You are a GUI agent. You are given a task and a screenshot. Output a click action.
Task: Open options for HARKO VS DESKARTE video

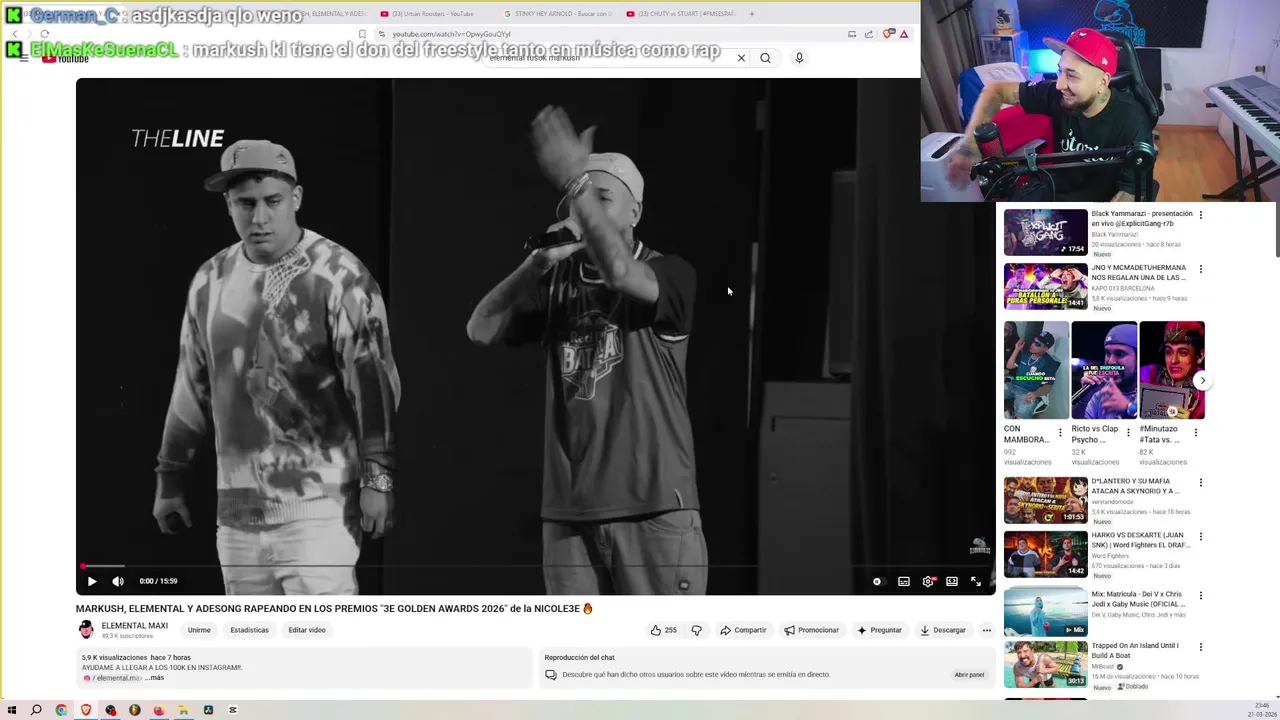point(1201,537)
